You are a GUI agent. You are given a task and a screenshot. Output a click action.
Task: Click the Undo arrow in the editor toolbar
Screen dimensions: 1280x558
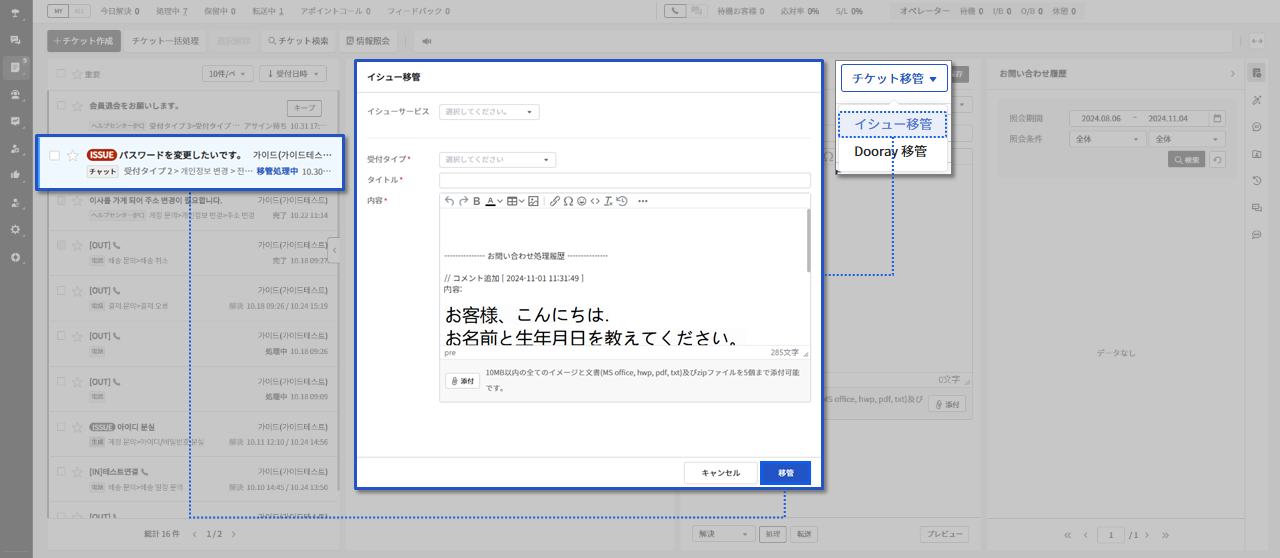(450, 201)
